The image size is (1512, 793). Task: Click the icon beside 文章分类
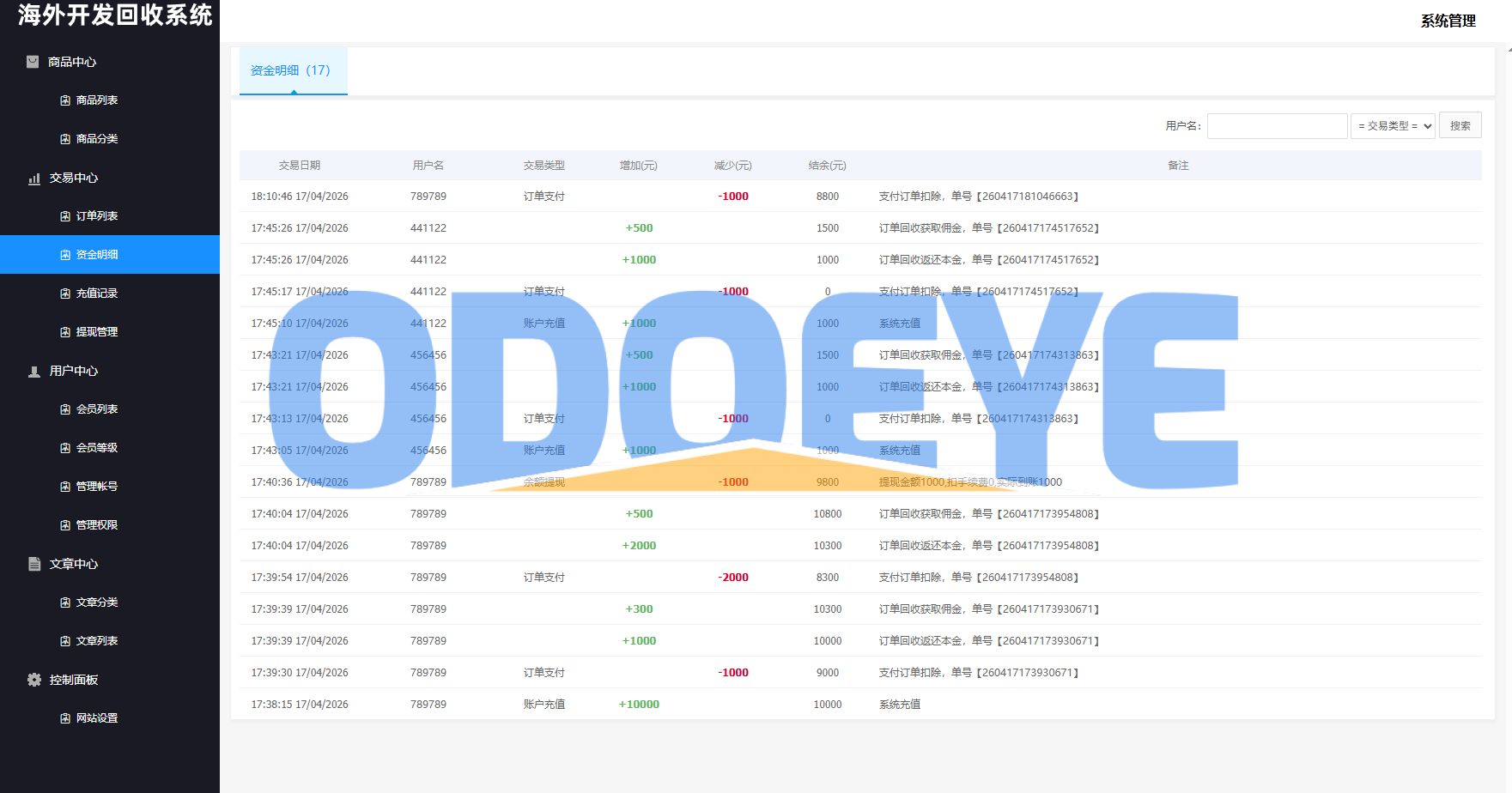tap(65, 602)
